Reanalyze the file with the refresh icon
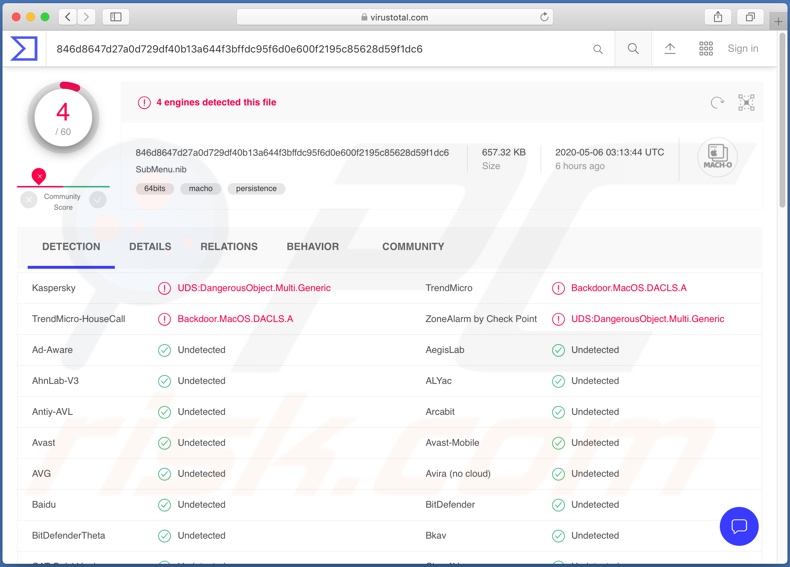The height and width of the screenshot is (567, 790). 717,103
